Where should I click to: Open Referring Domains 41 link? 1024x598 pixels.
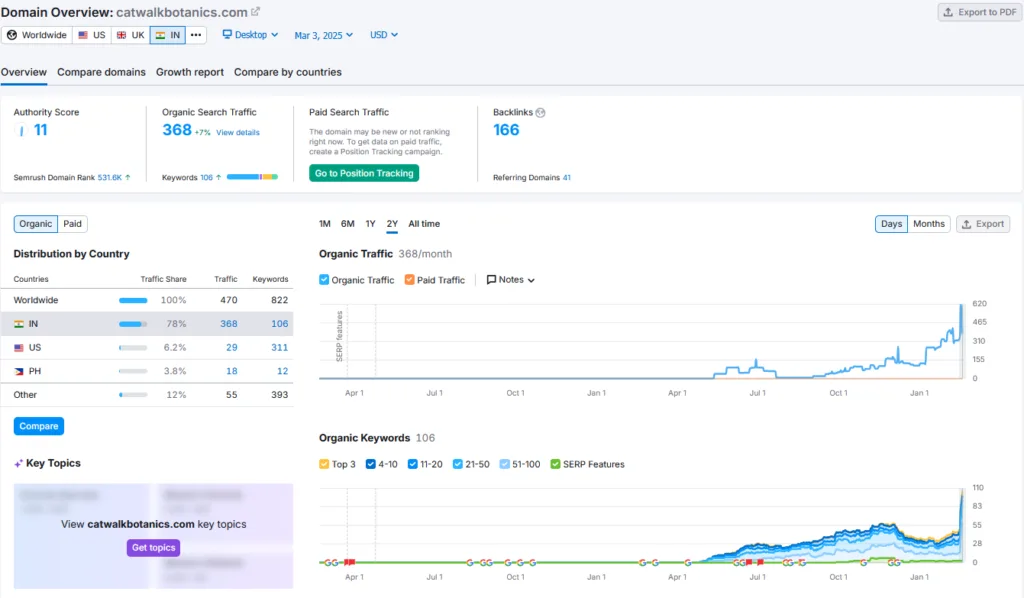point(567,178)
